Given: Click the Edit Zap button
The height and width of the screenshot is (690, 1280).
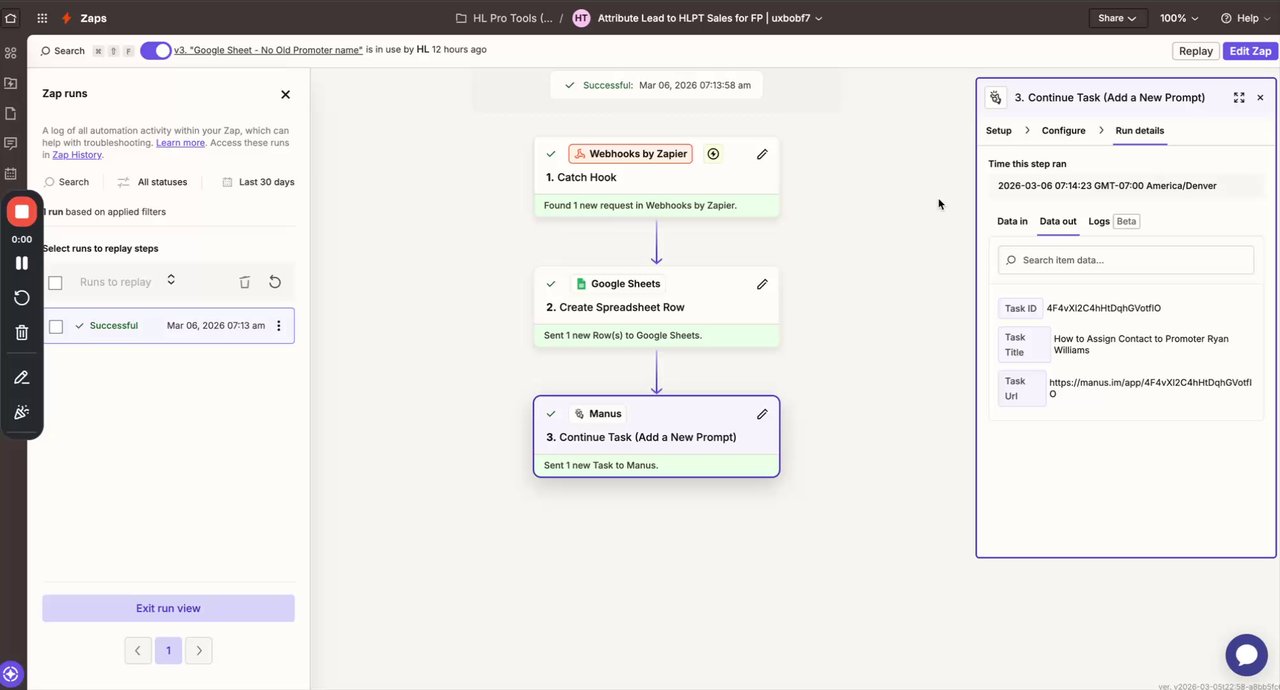Looking at the screenshot, I should tap(1250, 51).
